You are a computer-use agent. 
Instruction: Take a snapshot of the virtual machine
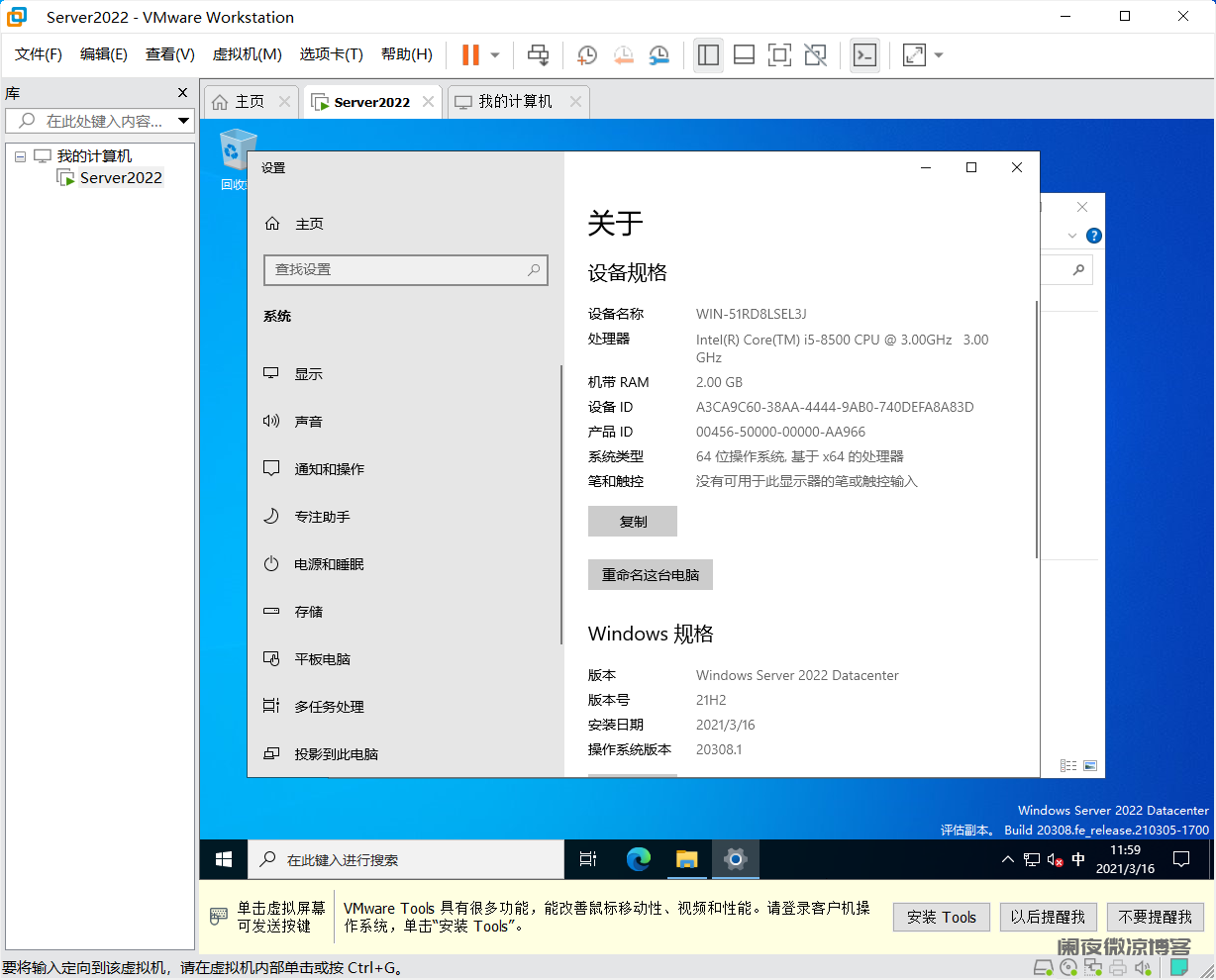click(x=586, y=55)
